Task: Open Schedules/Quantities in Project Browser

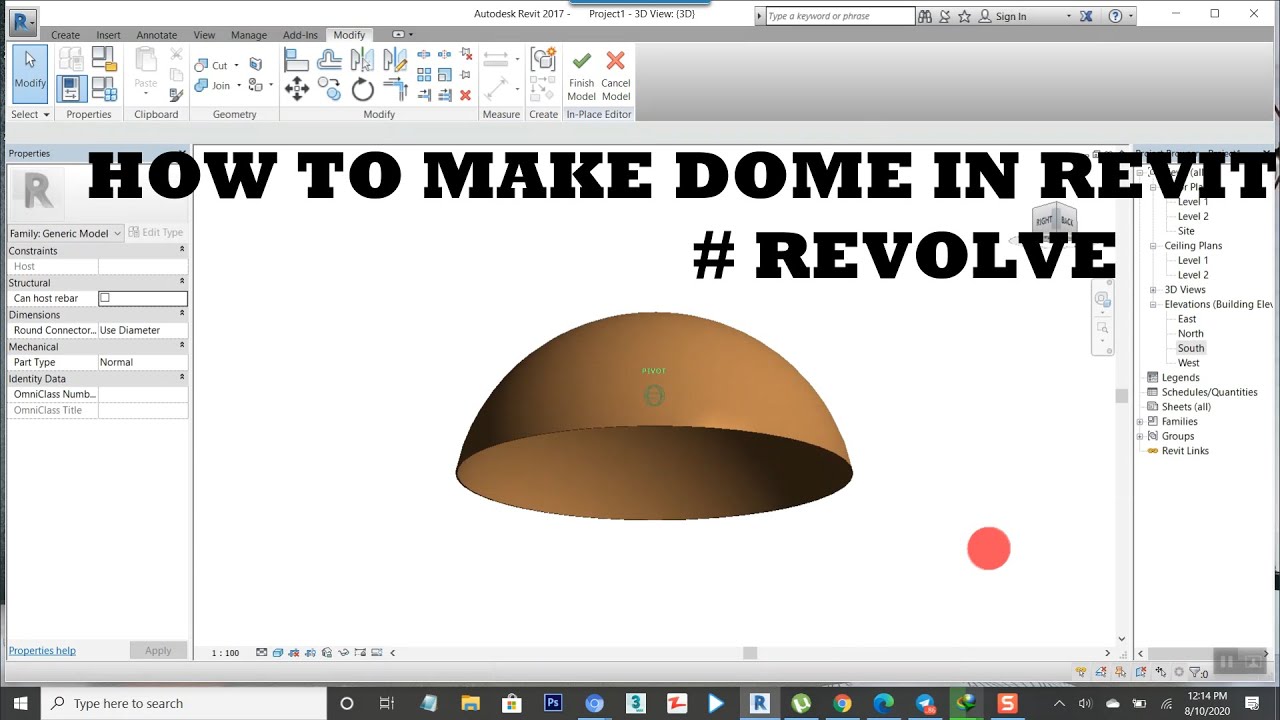Action: [x=1209, y=392]
